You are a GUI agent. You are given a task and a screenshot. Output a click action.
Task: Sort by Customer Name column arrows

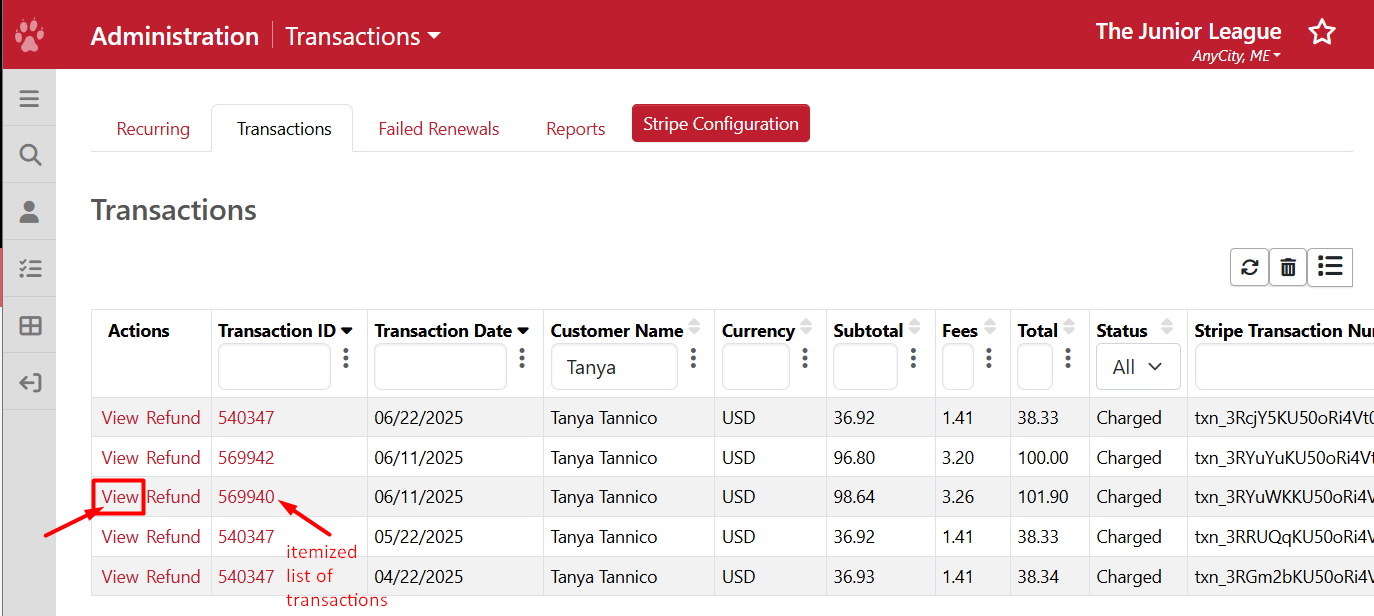[x=695, y=329]
